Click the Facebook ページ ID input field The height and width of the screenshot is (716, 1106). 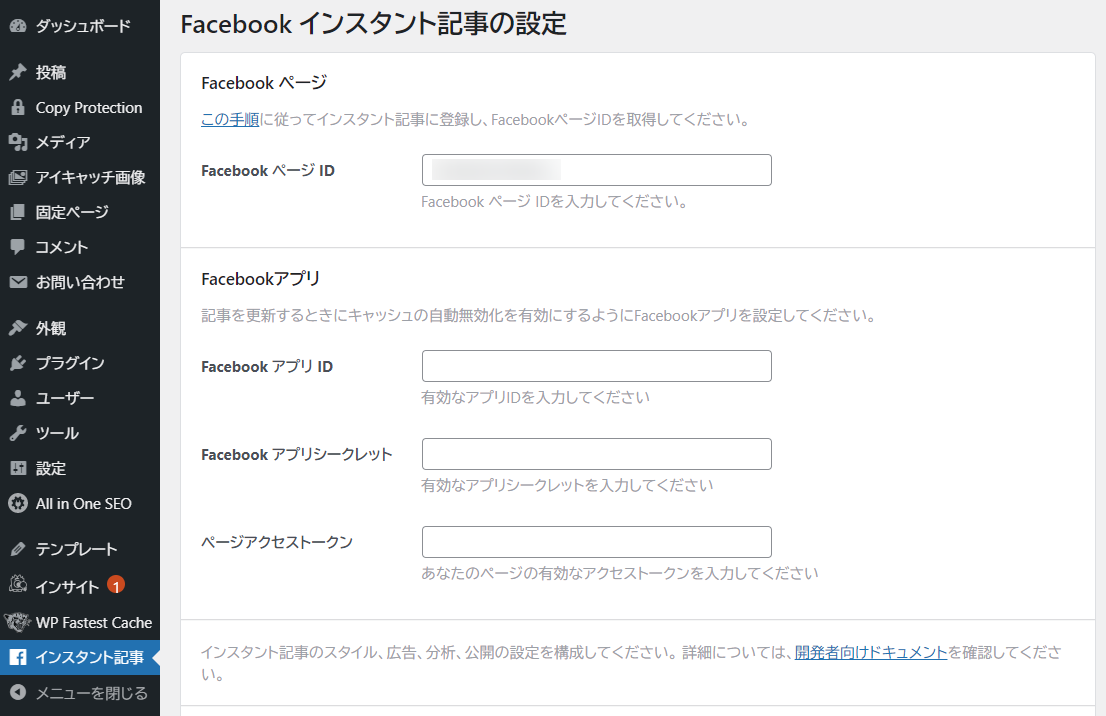[x=597, y=170]
